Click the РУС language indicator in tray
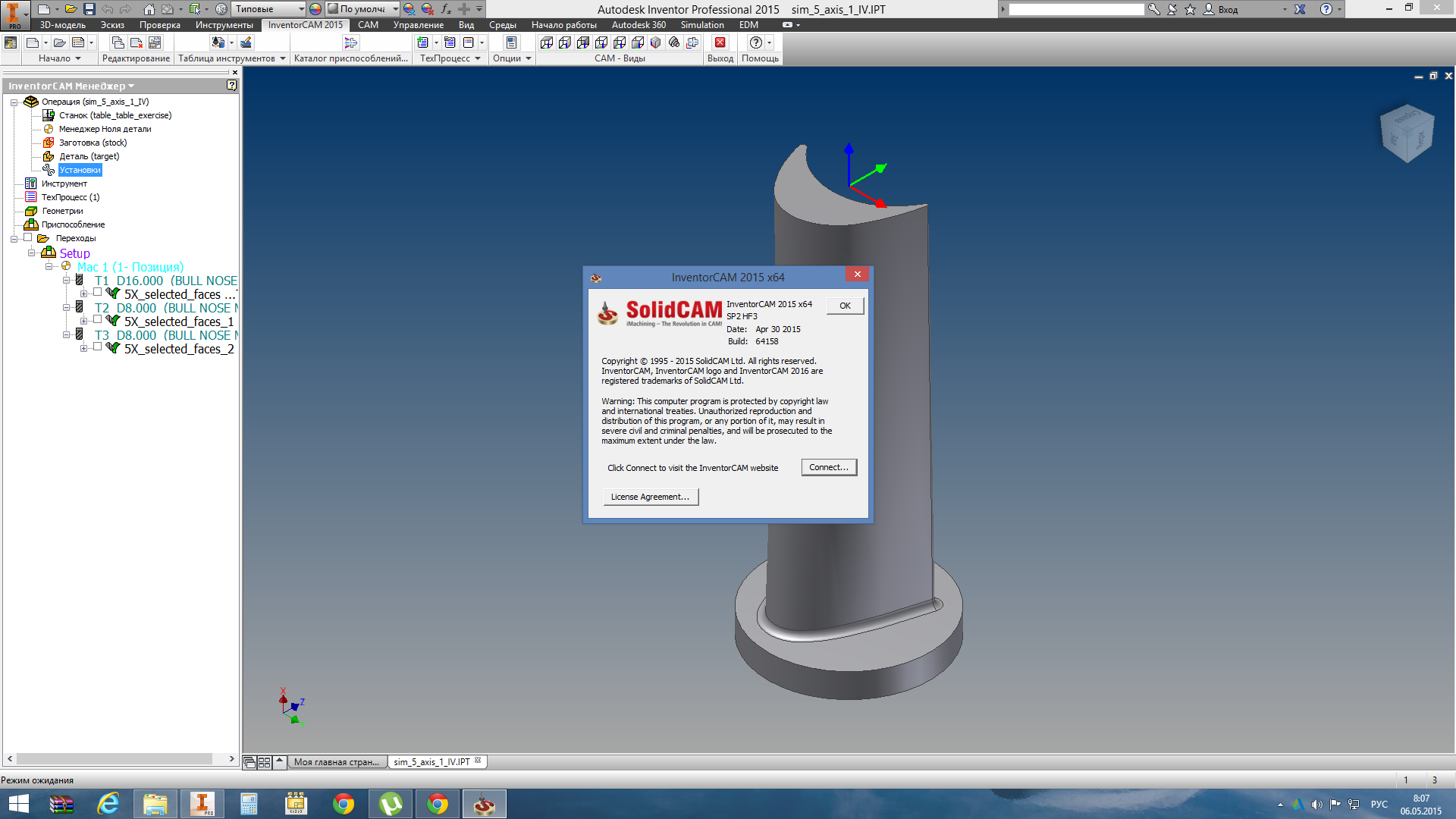 [x=1379, y=804]
